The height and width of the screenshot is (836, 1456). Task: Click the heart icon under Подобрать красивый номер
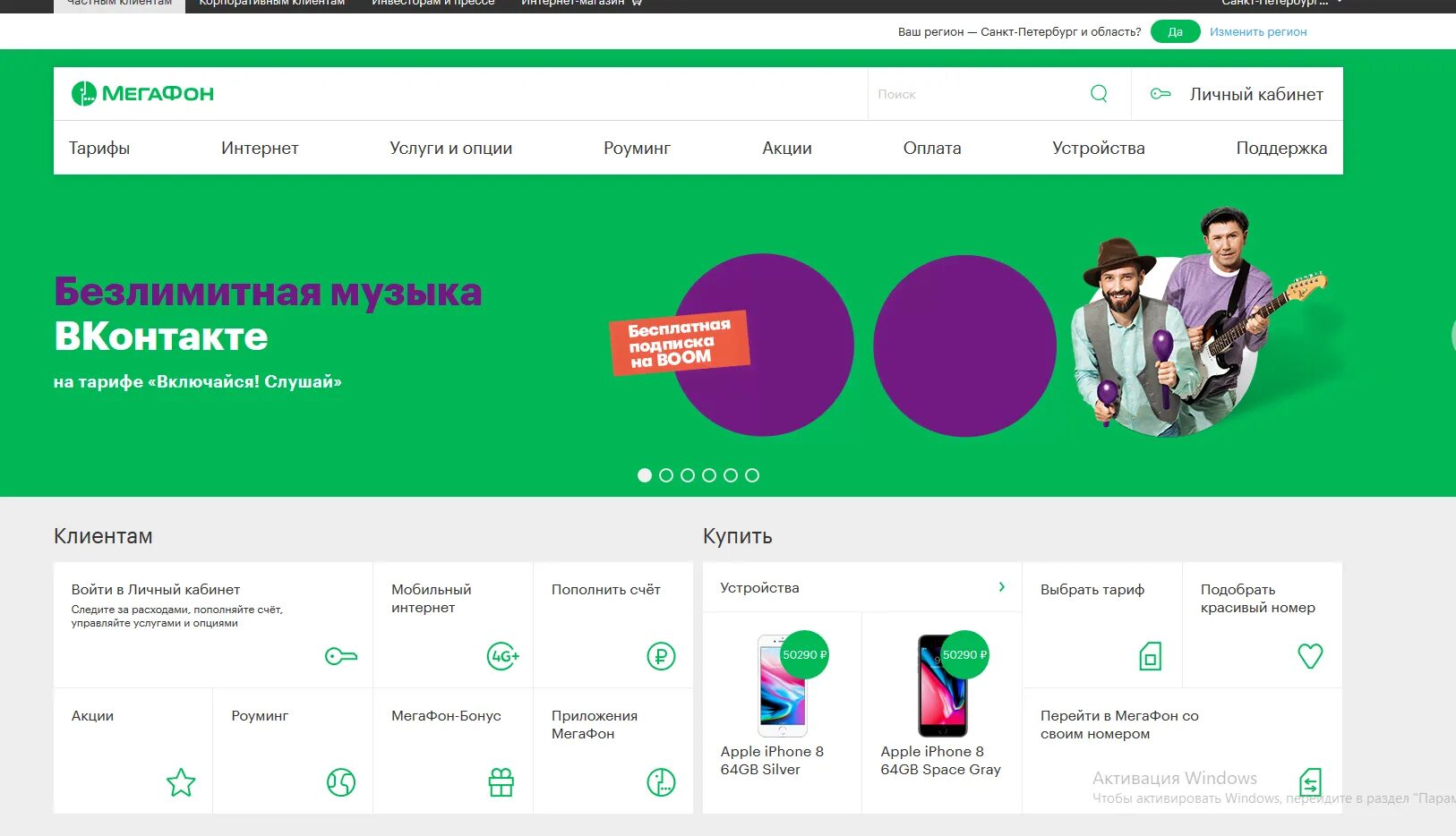1310,656
